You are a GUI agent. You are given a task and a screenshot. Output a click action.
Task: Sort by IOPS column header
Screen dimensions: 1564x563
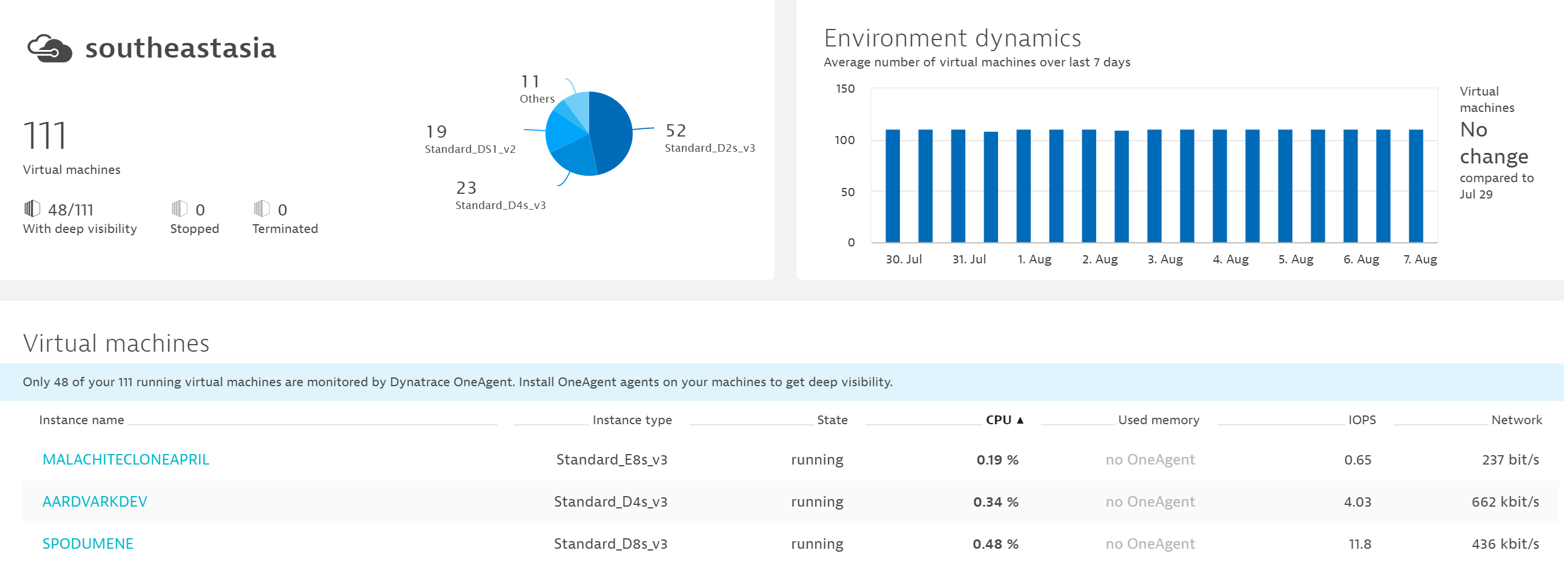1361,420
